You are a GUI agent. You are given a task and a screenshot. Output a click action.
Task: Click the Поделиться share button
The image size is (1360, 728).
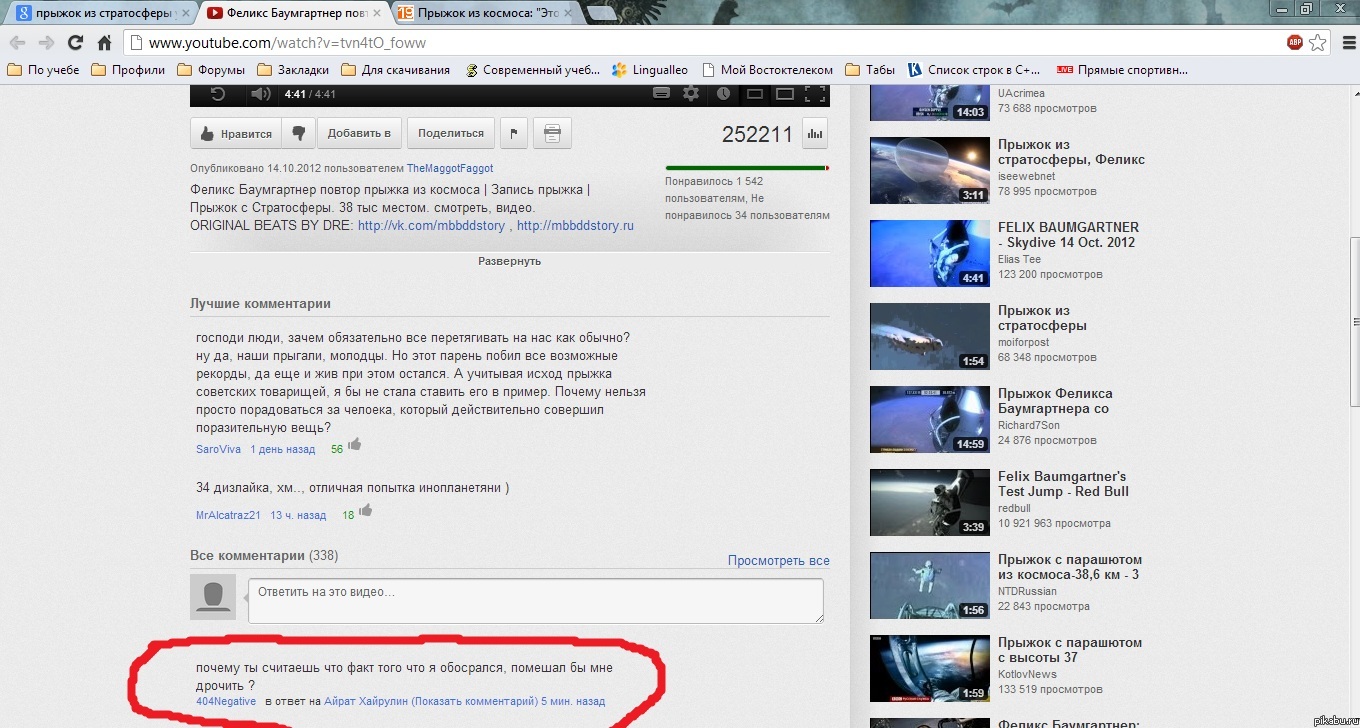coord(450,133)
